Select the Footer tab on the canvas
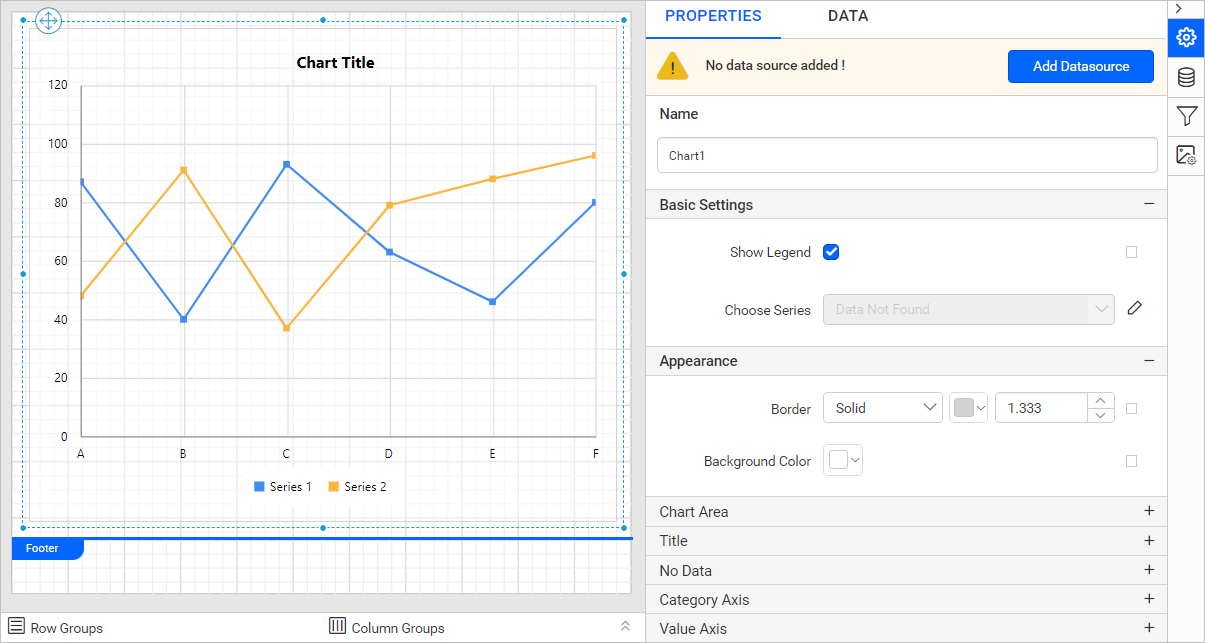Screen dimensions: 1205x643 [42, 548]
